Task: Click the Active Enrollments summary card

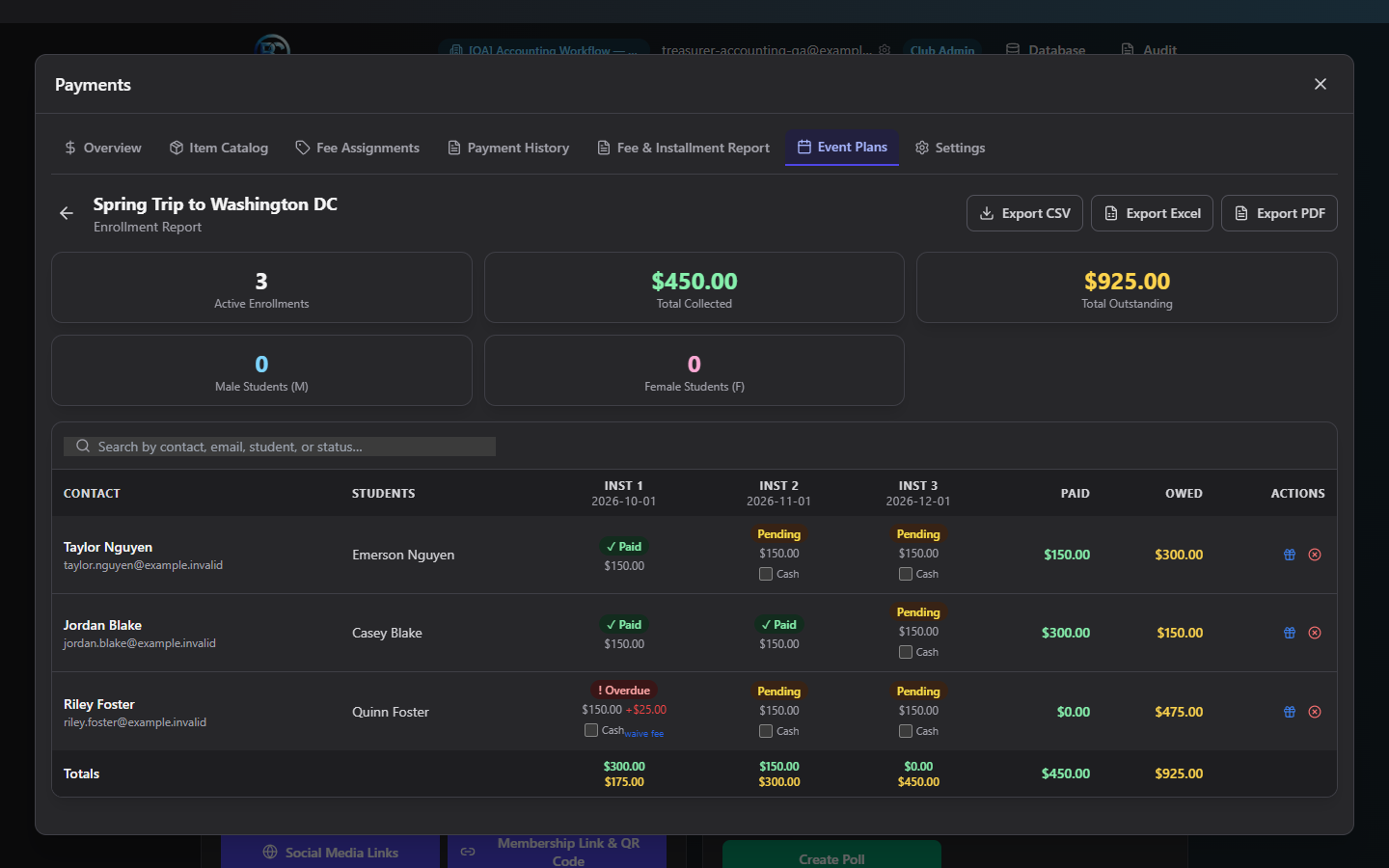Action: pyautogui.click(x=261, y=287)
